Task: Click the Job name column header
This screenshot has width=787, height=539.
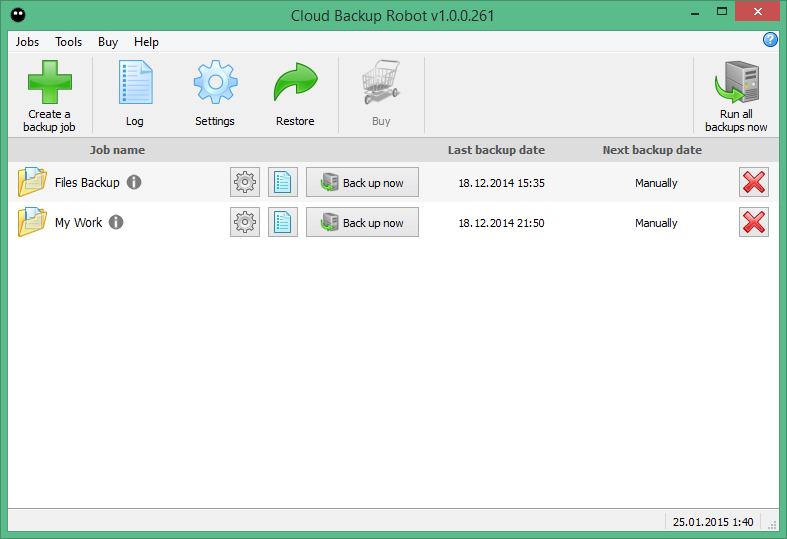Action: click(x=117, y=150)
